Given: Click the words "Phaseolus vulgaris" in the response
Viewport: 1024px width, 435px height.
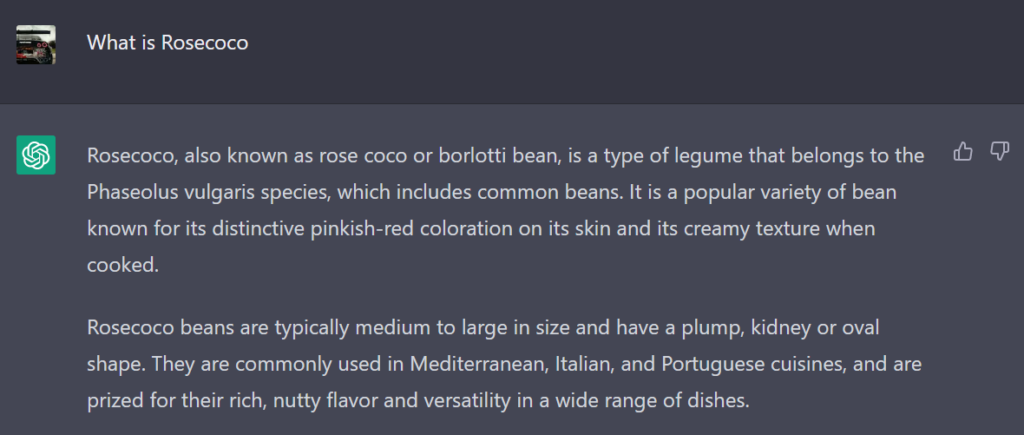Looking at the screenshot, I should click(167, 193).
